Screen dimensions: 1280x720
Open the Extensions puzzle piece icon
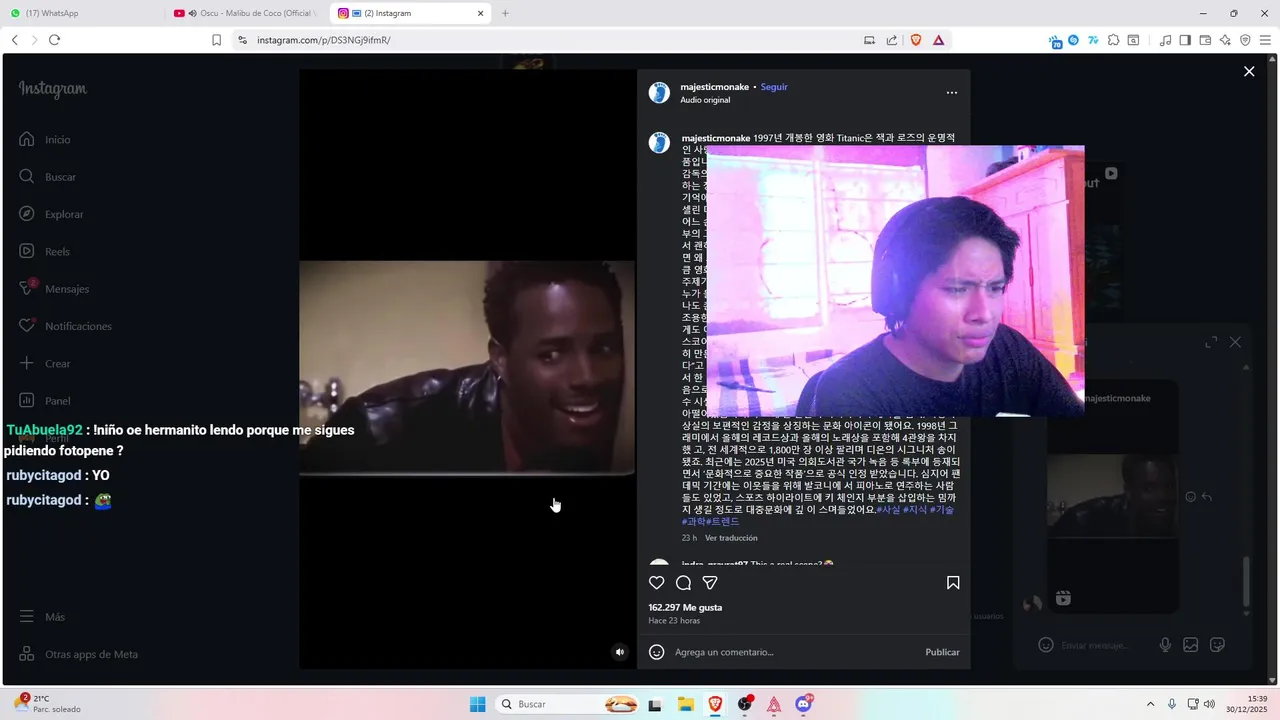[x=1113, y=40]
